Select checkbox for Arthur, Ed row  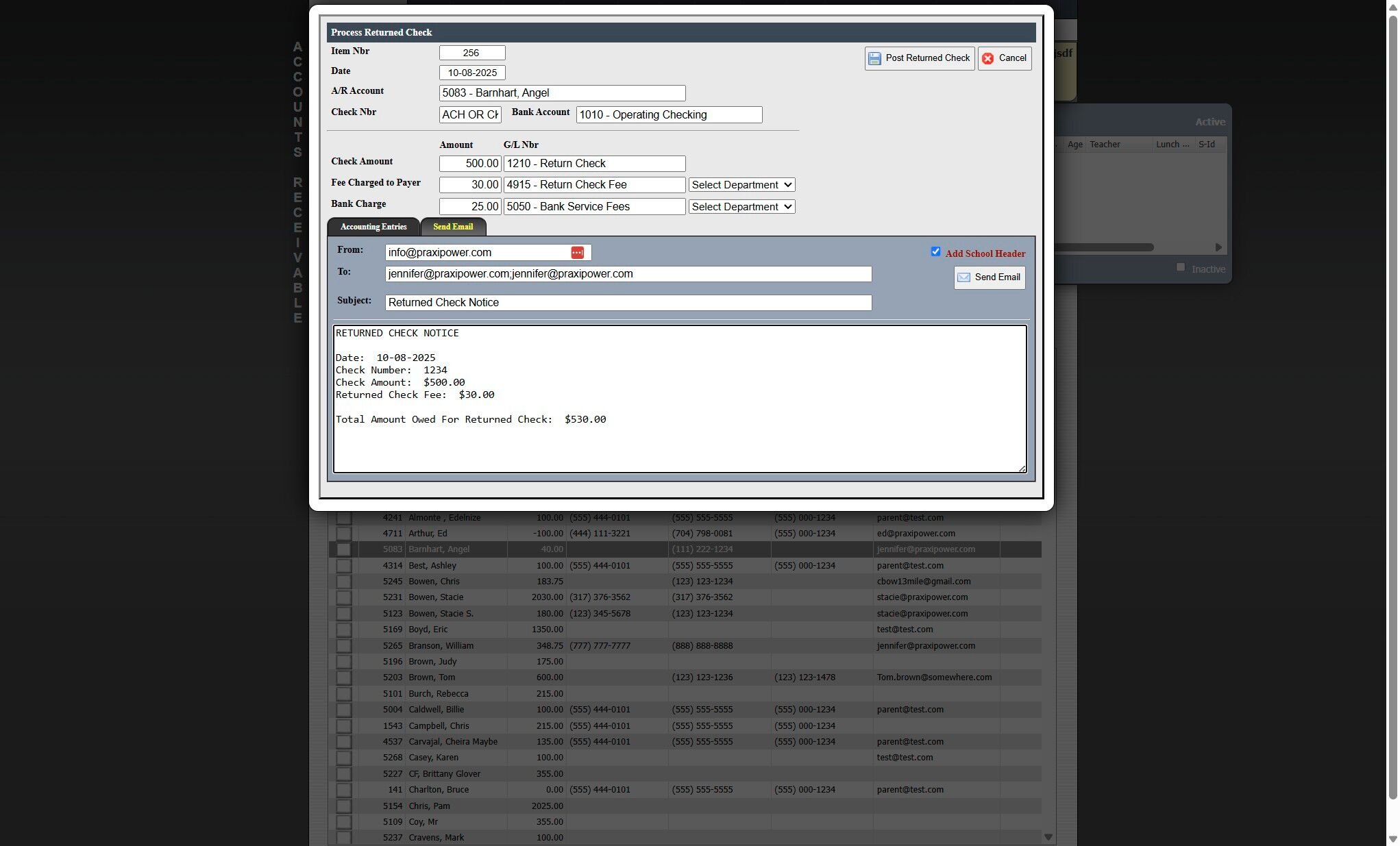344,534
